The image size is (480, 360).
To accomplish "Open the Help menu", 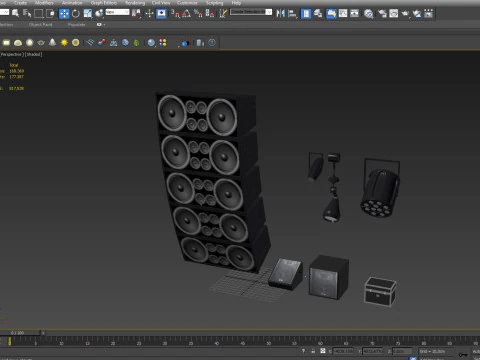I will point(236,3).
